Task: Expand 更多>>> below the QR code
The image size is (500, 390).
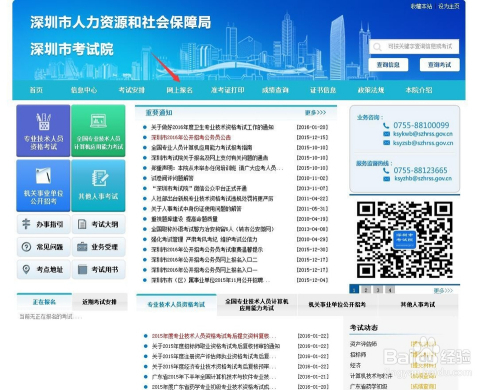Action: tap(443, 291)
